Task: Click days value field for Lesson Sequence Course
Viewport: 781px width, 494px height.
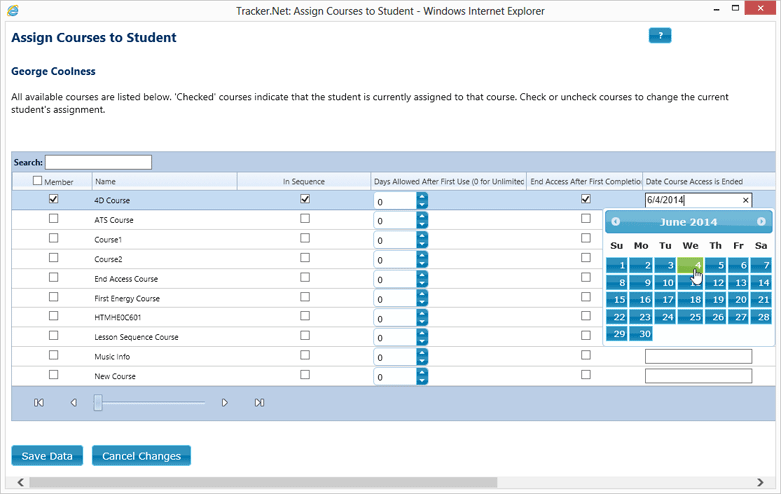Action: click(x=395, y=338)
